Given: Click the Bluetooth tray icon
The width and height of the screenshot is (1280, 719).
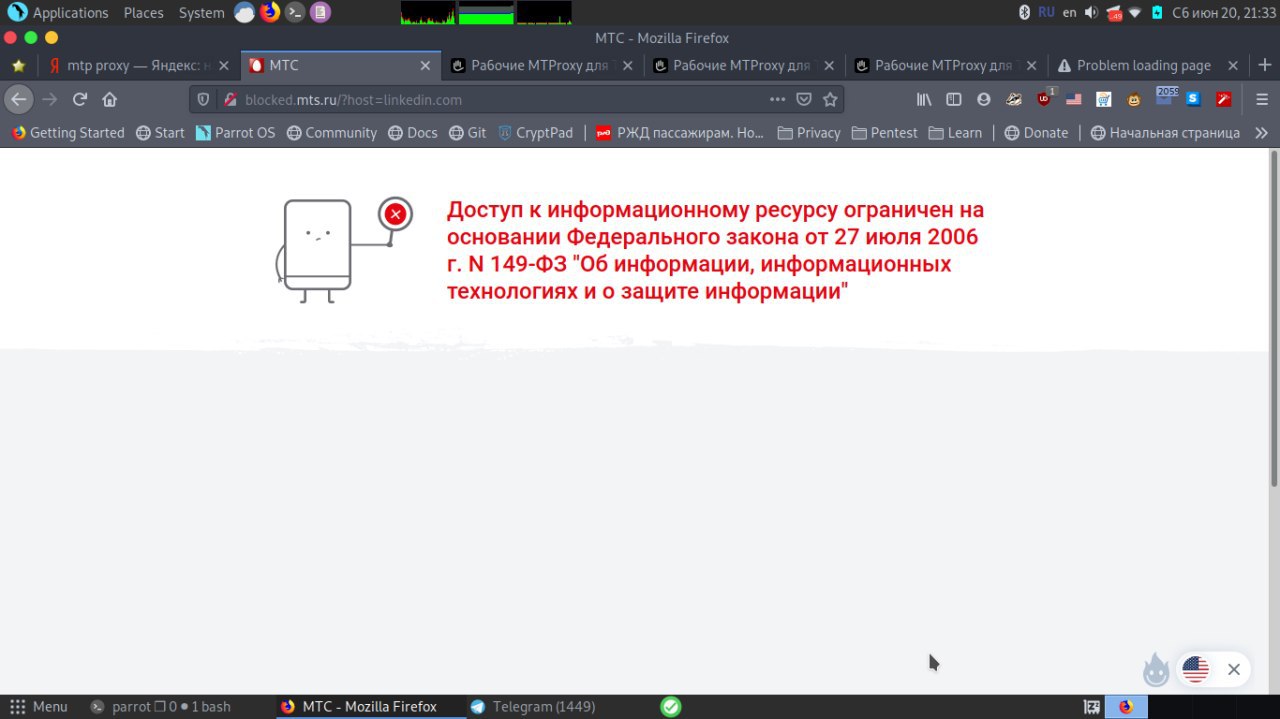Looking at the screenshot, I should [1024, 13].
